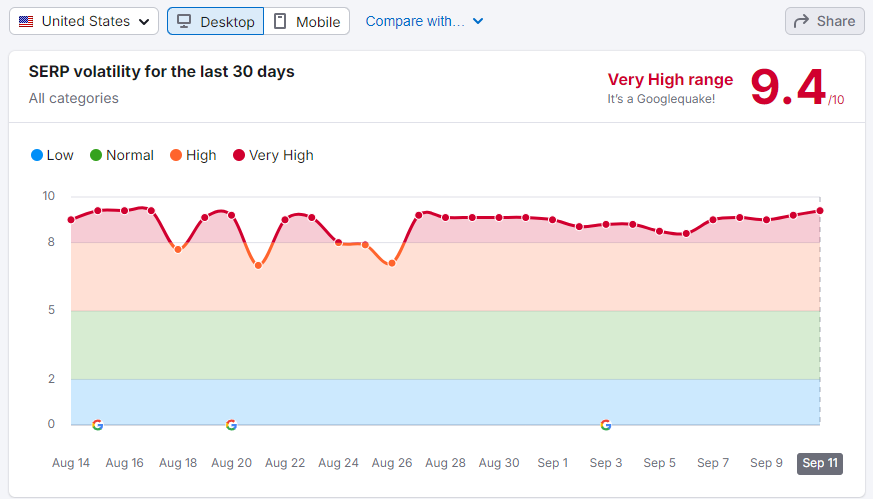Click the Sep 1 data point
This screenshot has width=873, height=499.
pyautogui.click(x=552, y=220)
